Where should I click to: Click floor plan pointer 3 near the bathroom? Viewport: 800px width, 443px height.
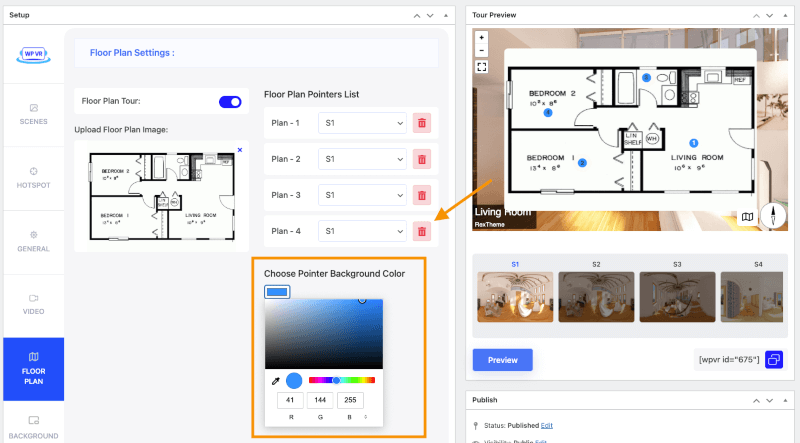click(x=646, y=78)
